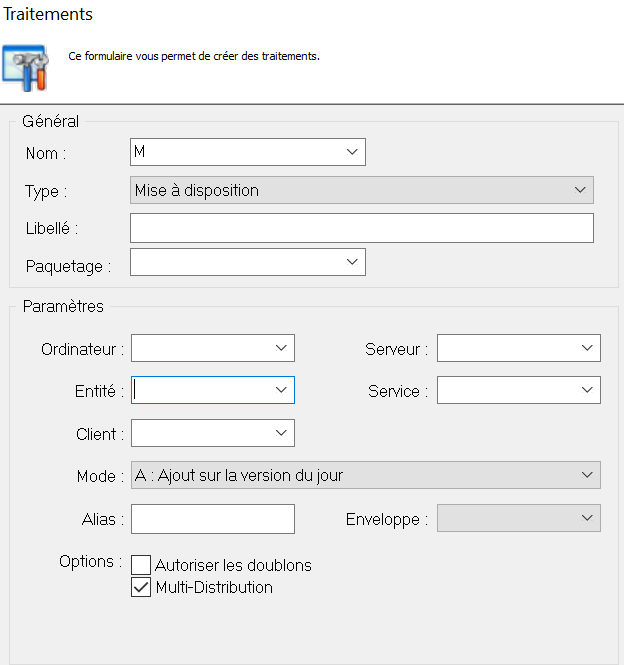Expand the Serveur dropdown

pos(587,348)
